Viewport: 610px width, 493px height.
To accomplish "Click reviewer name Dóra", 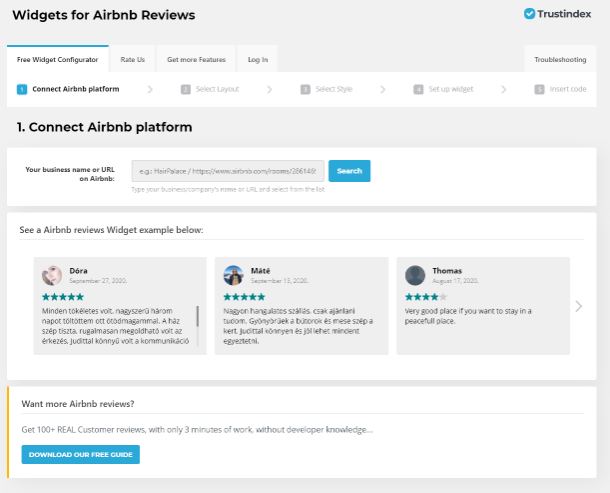I will [x=78, y=270].
